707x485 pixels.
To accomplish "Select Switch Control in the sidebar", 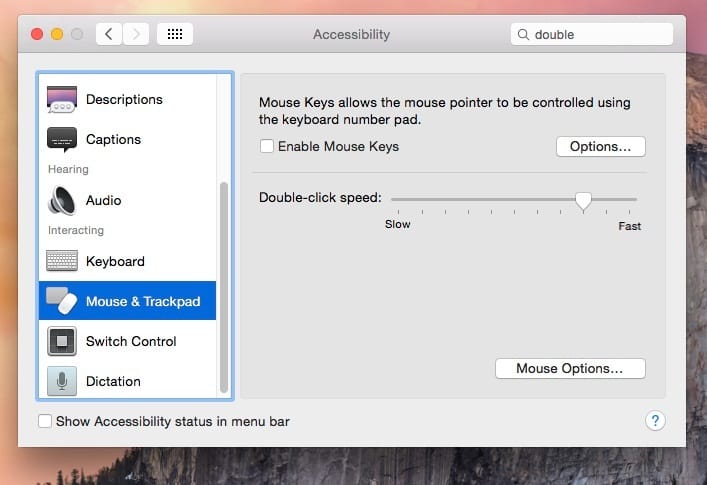I will 128,341.
